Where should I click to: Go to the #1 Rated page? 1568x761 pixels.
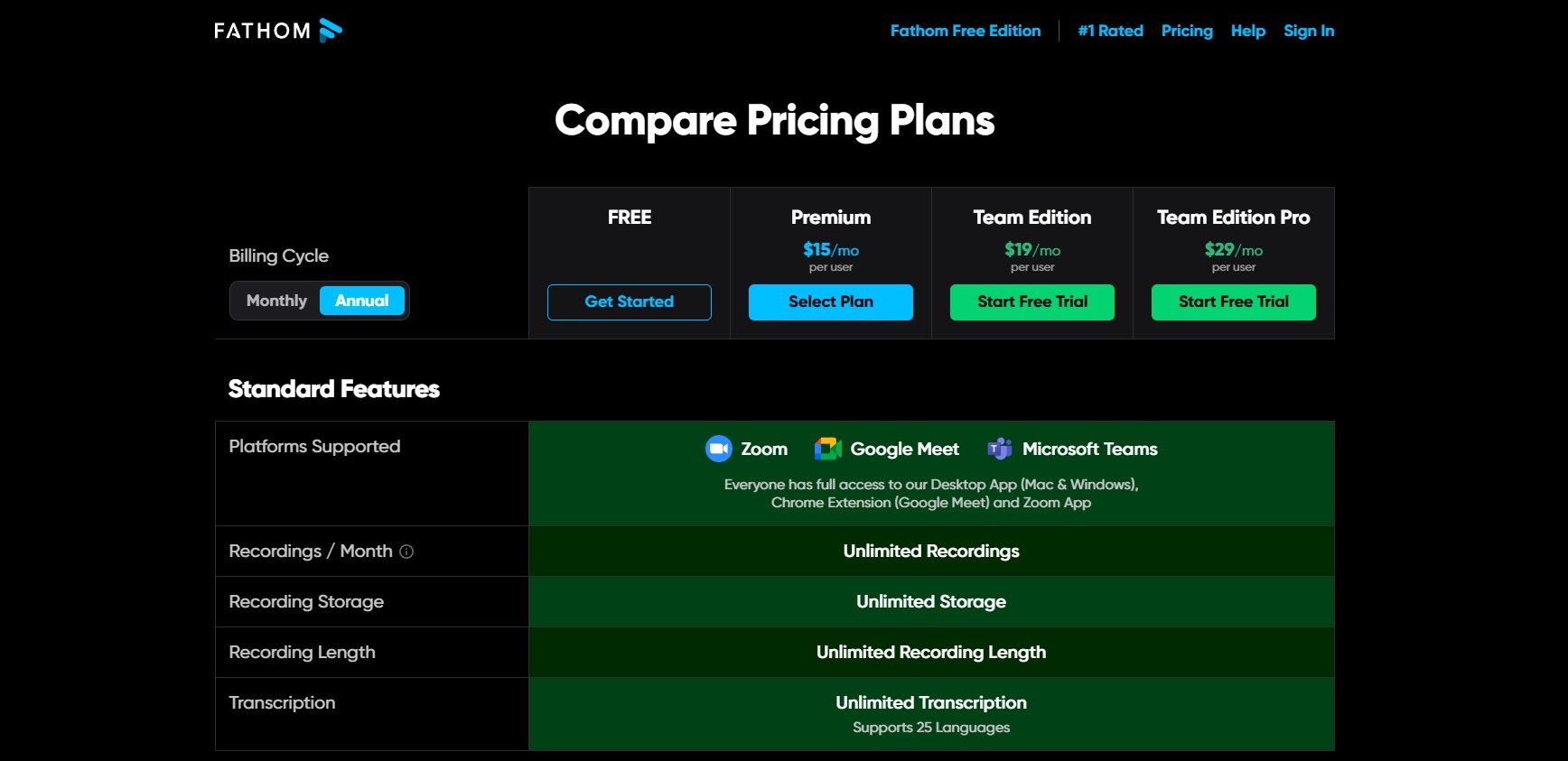(x=1111, y=31)
